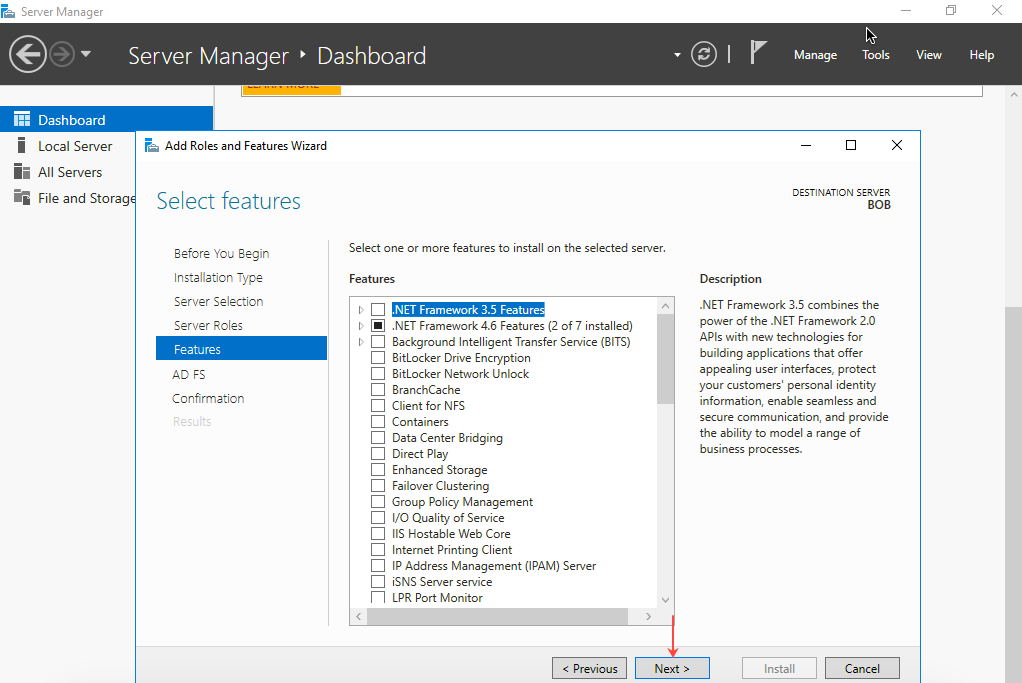Click the Add Roles and Features Wizard icon
The width and height of the screenshot is (1022, 683).
(x=152, y=145)
